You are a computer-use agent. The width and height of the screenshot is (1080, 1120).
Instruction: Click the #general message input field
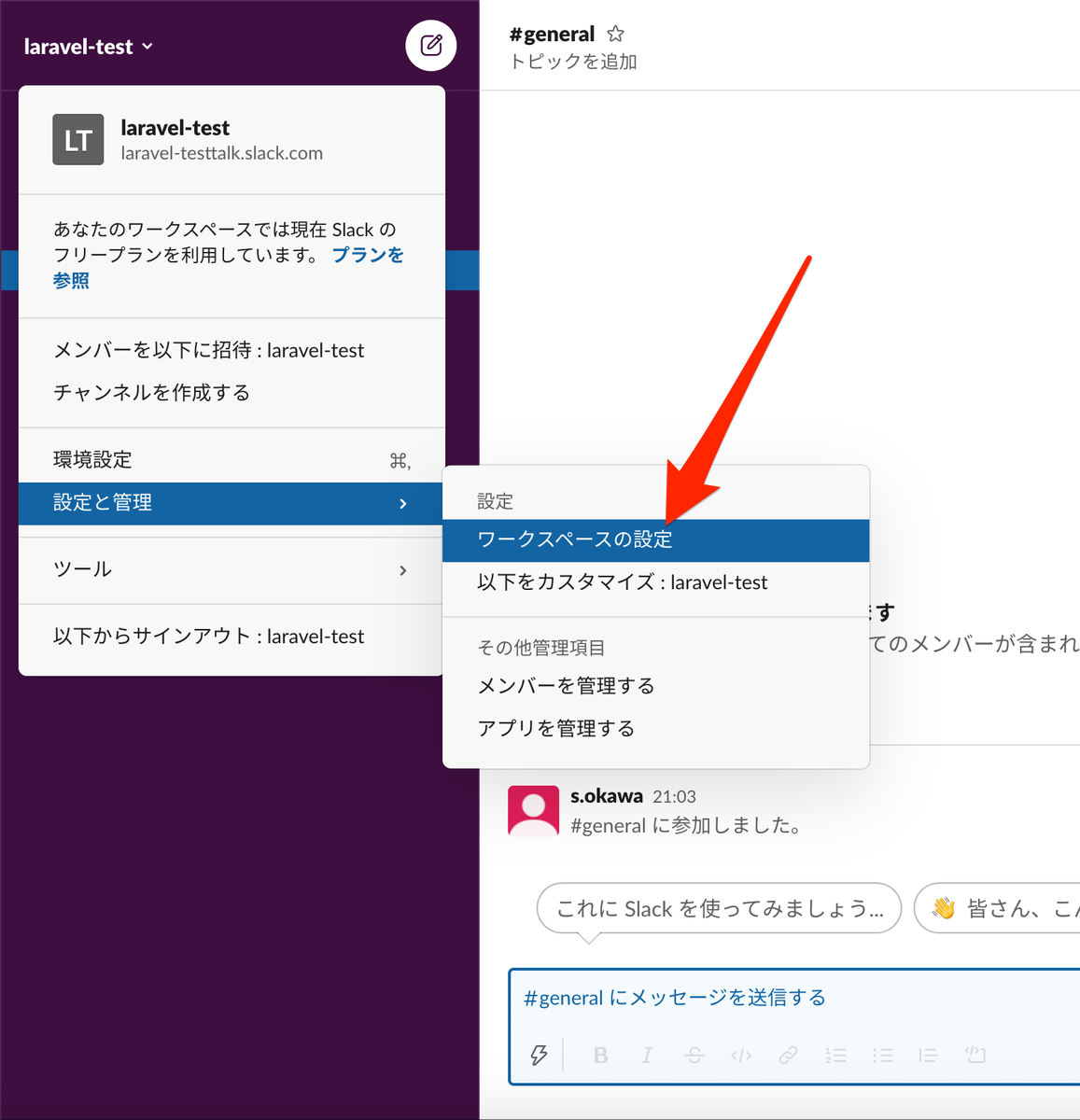pos(793,997)
